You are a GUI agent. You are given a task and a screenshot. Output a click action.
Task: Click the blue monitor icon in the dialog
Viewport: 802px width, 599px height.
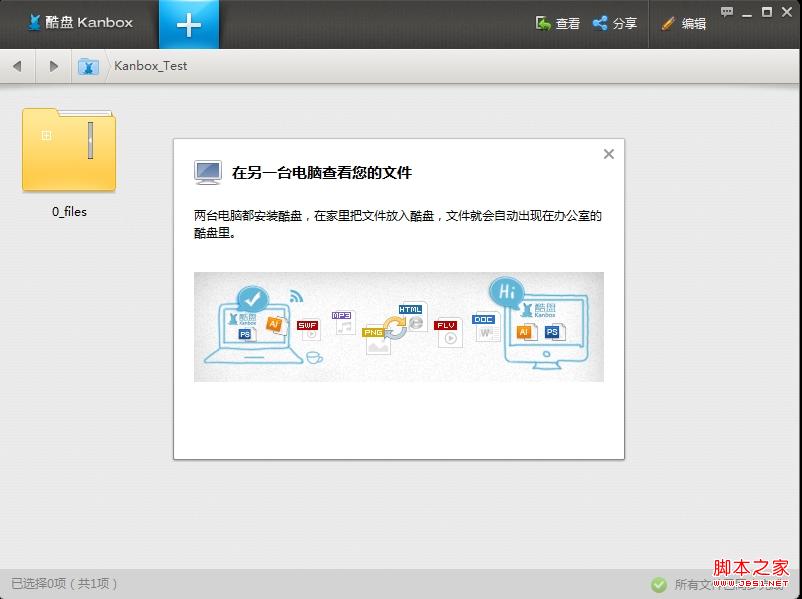tap(207, 172)
